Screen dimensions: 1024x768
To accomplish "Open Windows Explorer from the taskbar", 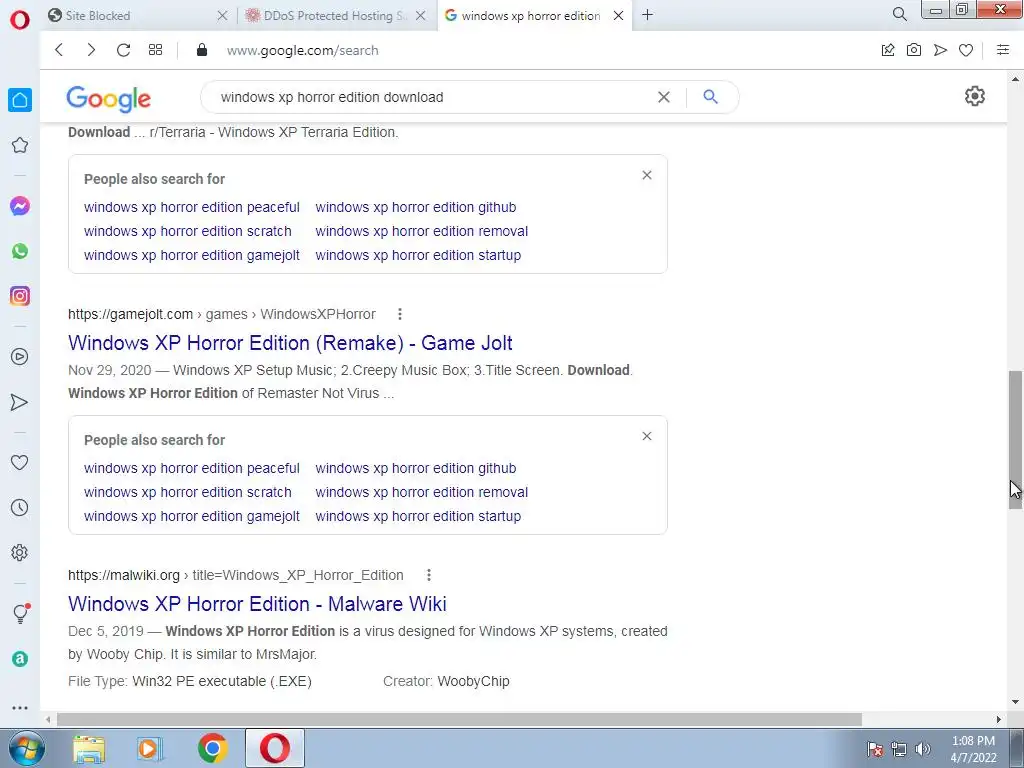I will point(89,748).
